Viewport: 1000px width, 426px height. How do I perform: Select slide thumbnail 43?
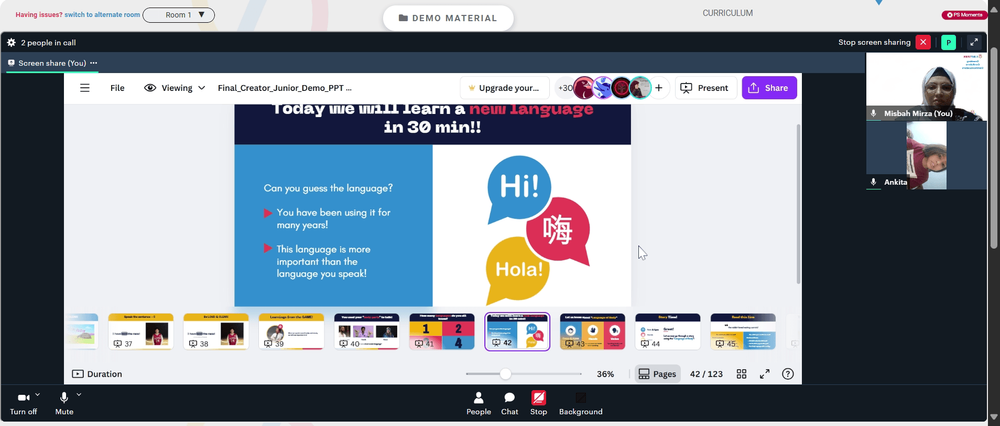592,332
